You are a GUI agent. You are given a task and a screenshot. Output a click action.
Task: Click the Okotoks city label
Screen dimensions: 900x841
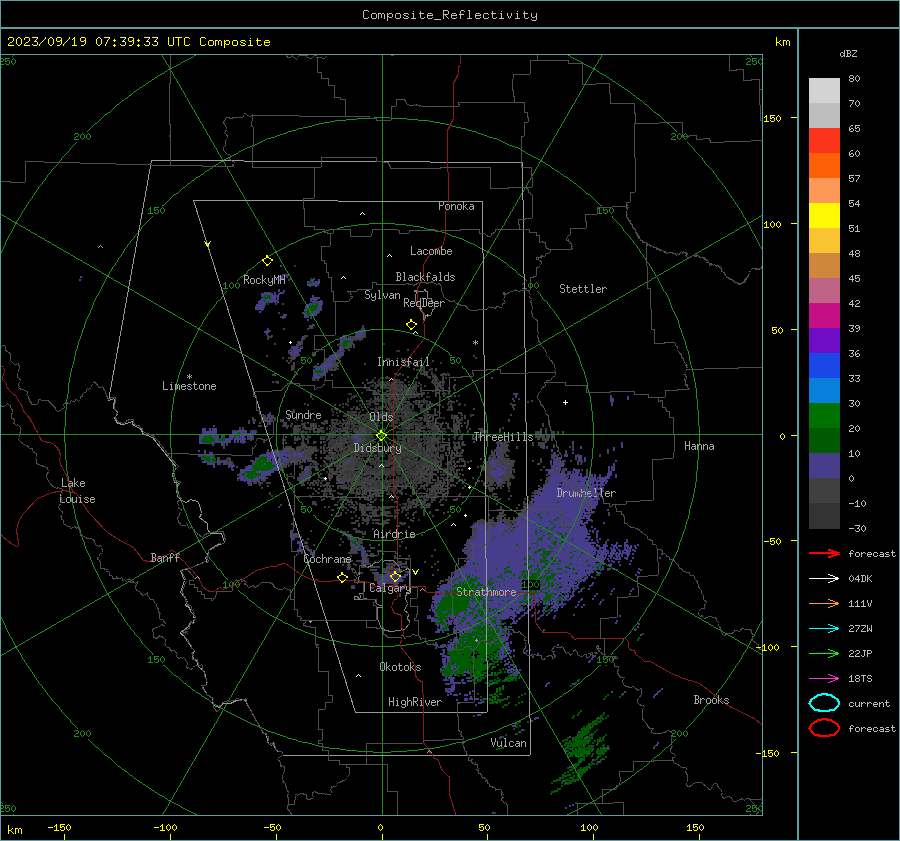click(400, 667)
